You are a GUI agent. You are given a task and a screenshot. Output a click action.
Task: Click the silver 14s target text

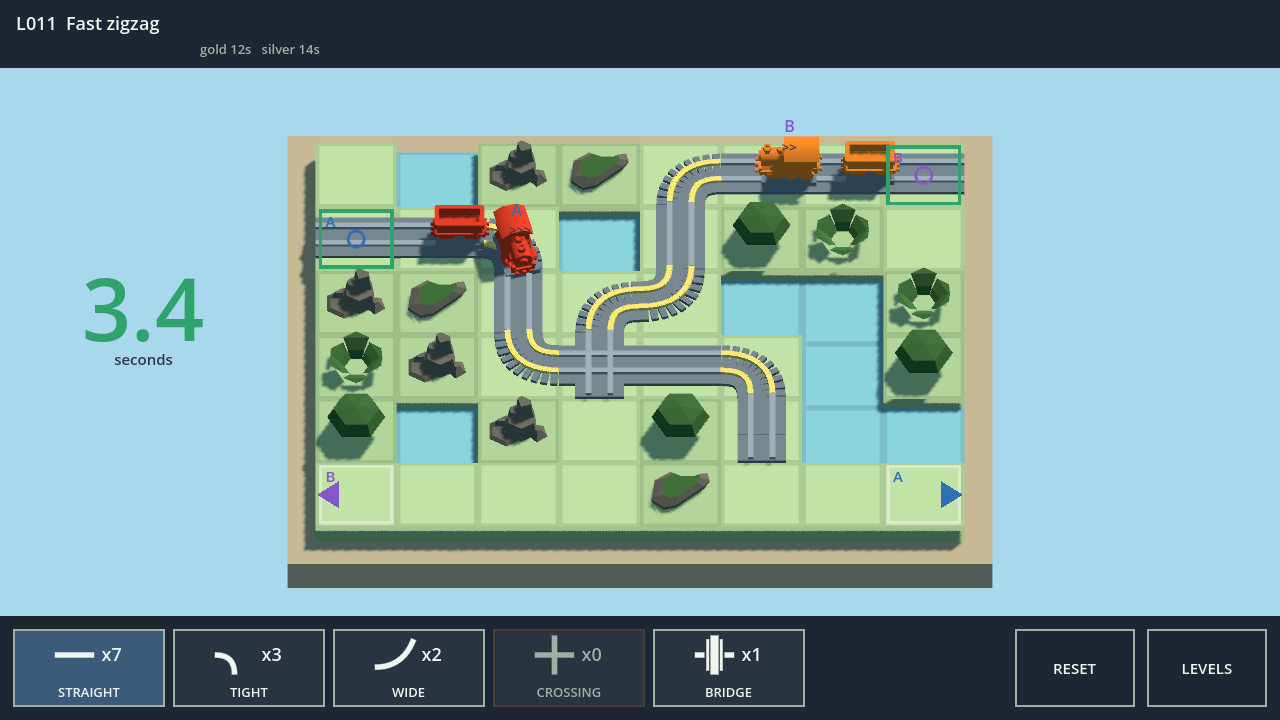click(x=290, y=49)
